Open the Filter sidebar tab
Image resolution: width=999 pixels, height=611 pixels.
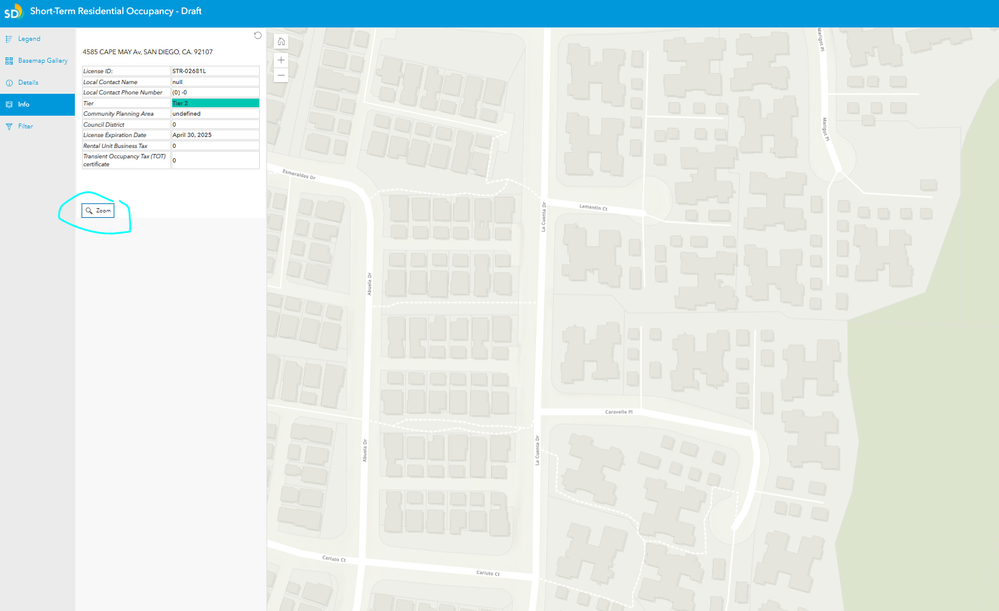coord(38,126)
